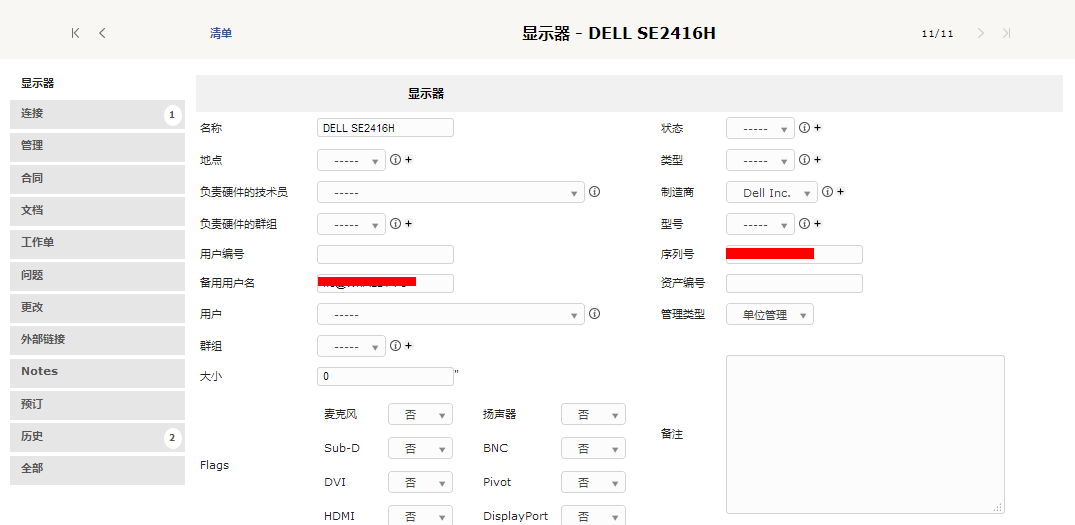Screen dimensions: 1075x525
Task: Toggle the 麦克风 yes/no selector
Action: tap(420, 414)
